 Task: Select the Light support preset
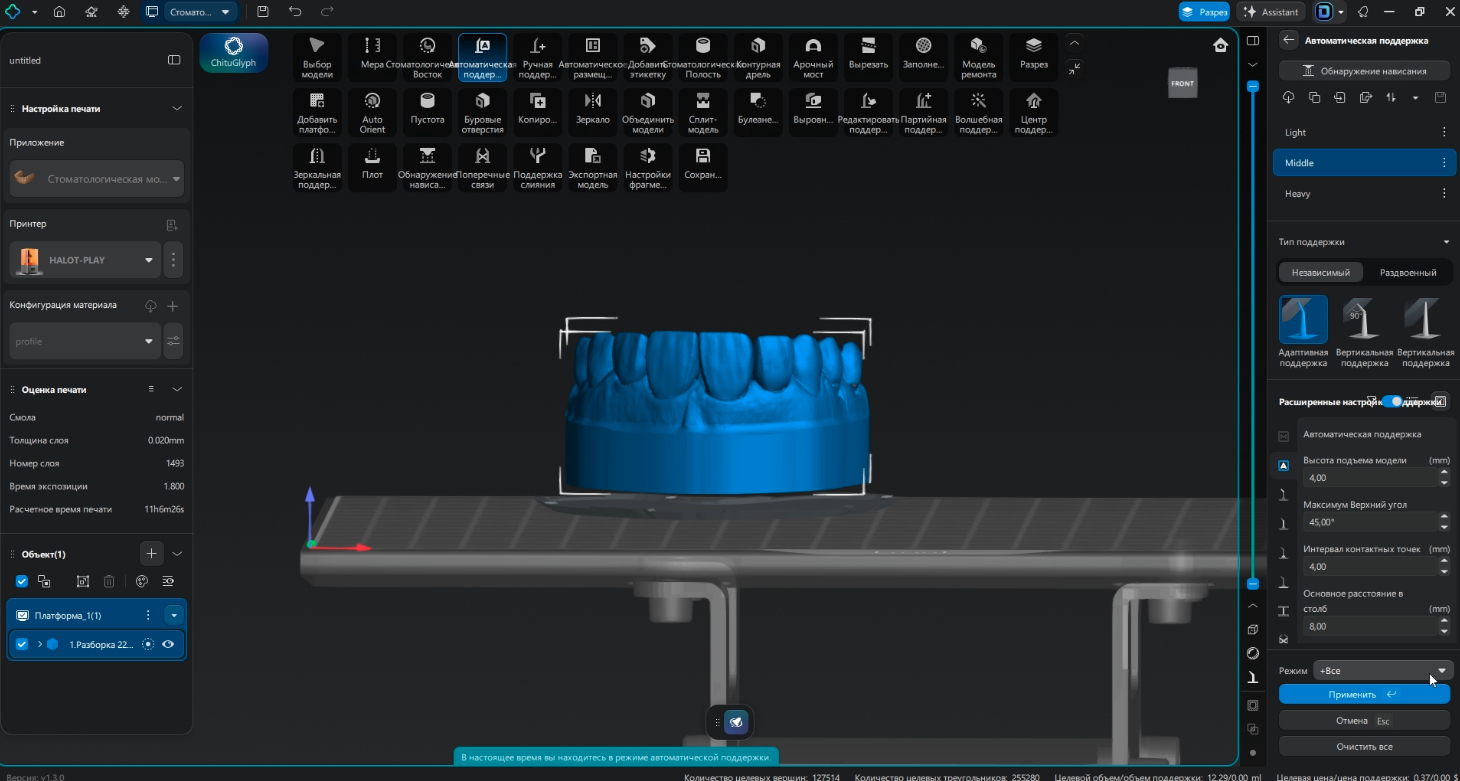pyautogui.click(x=1364, y=132)
